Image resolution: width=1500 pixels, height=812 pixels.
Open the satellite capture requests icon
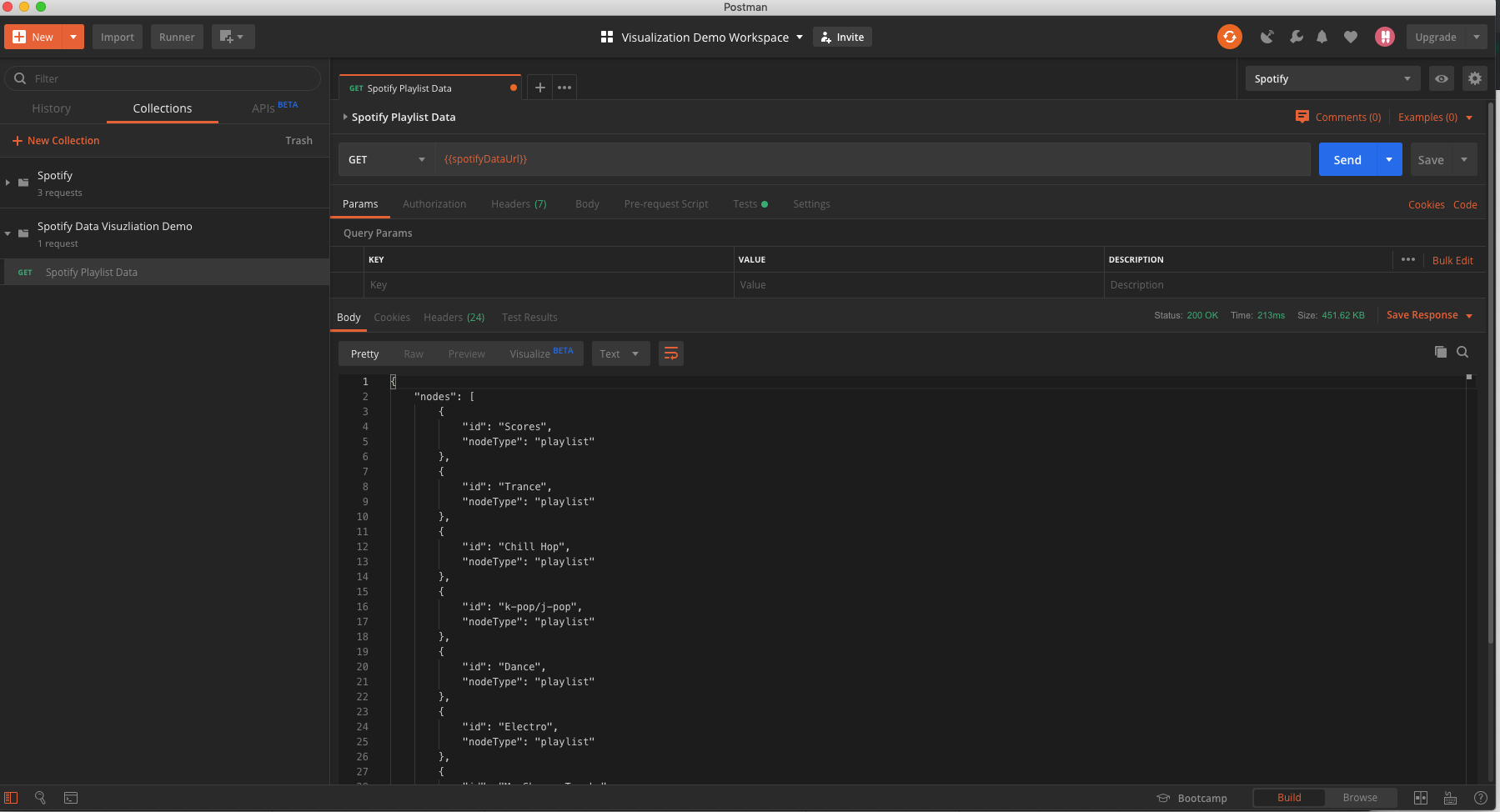[x=1267, y=37]
